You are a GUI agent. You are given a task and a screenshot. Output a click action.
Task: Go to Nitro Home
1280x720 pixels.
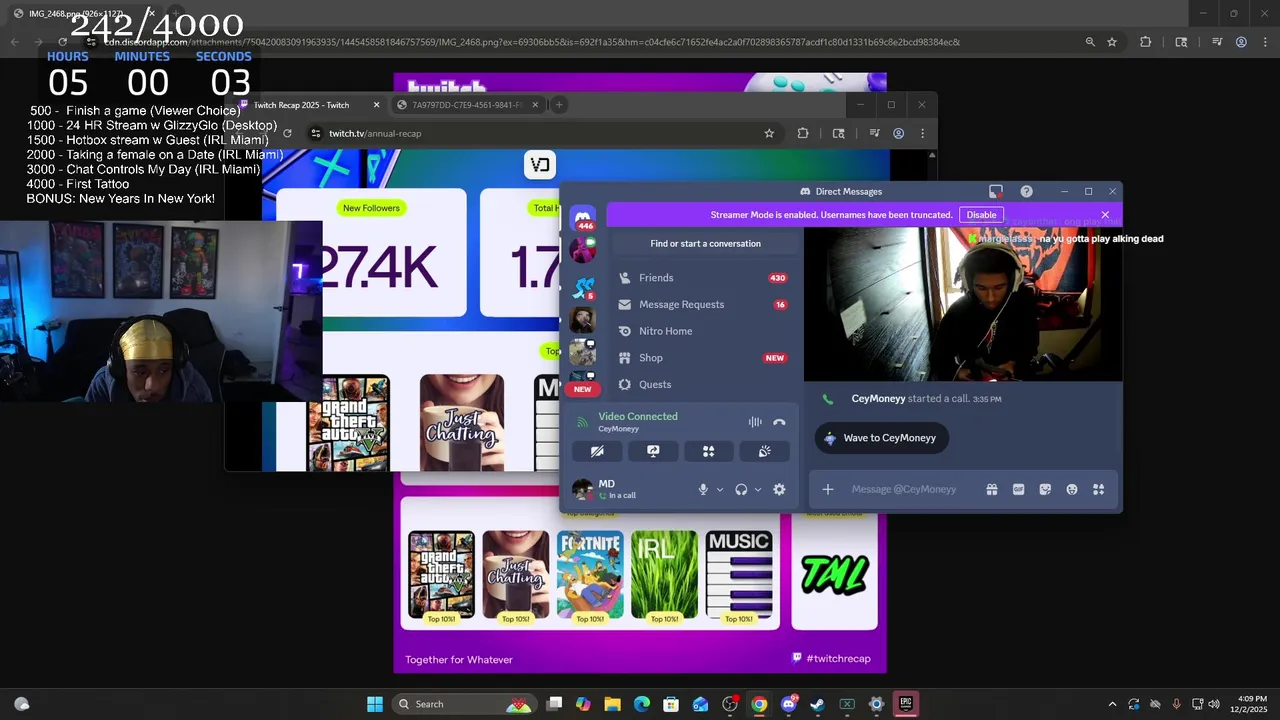click(705, 331)
